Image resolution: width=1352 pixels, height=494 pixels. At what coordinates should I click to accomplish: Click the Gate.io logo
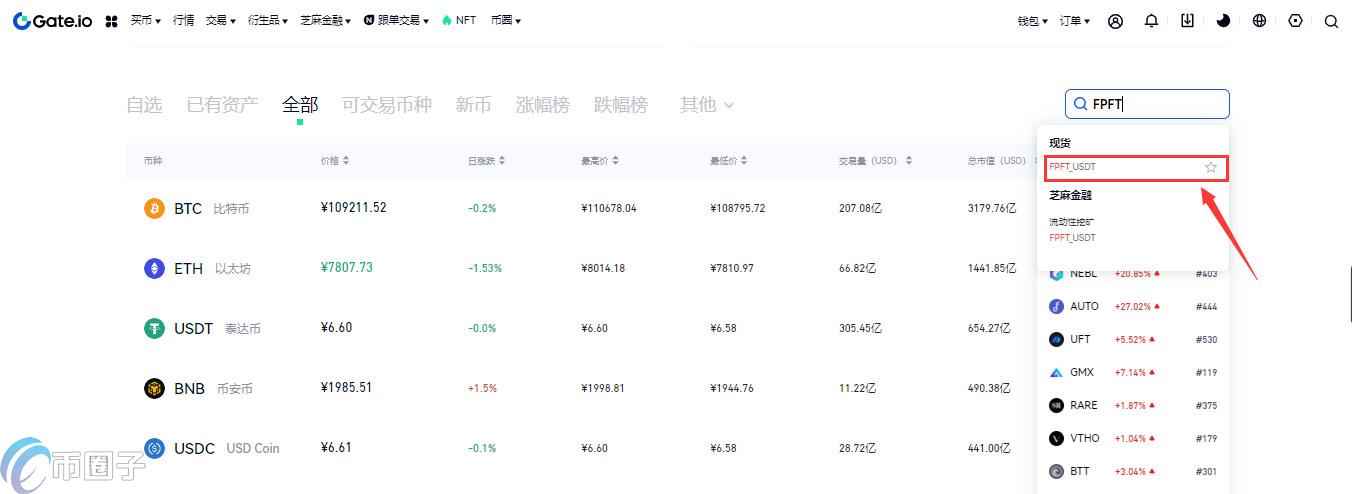[x=52, y=20]
